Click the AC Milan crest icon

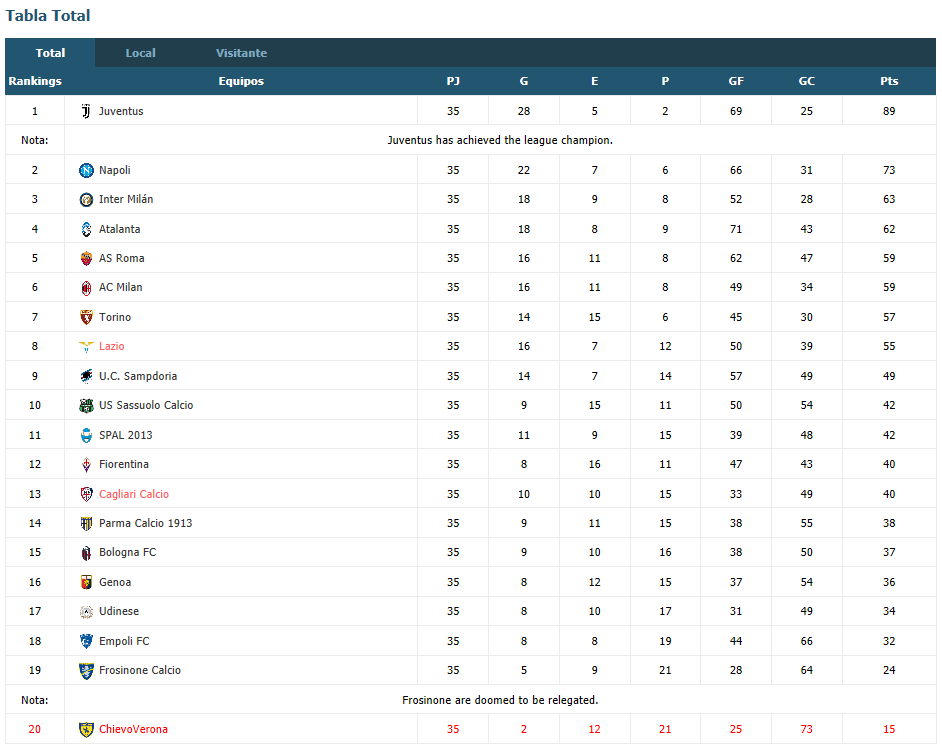(86, 288)
